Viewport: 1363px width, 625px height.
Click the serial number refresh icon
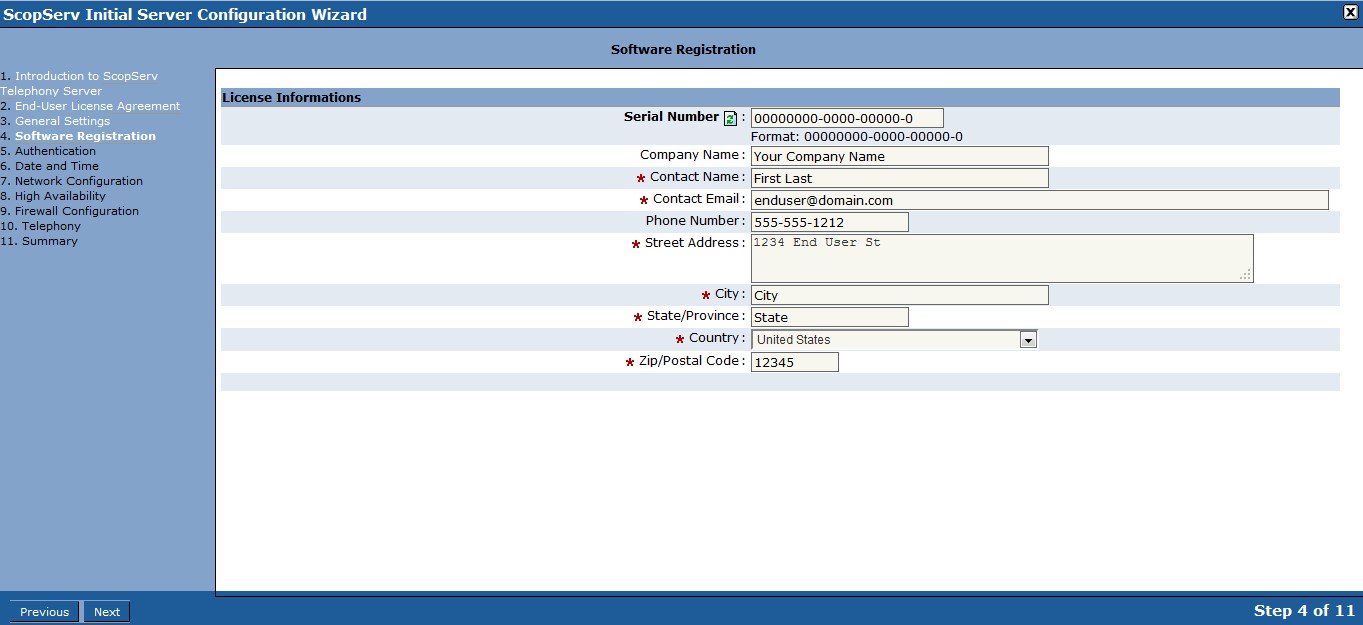pos(730,118)
